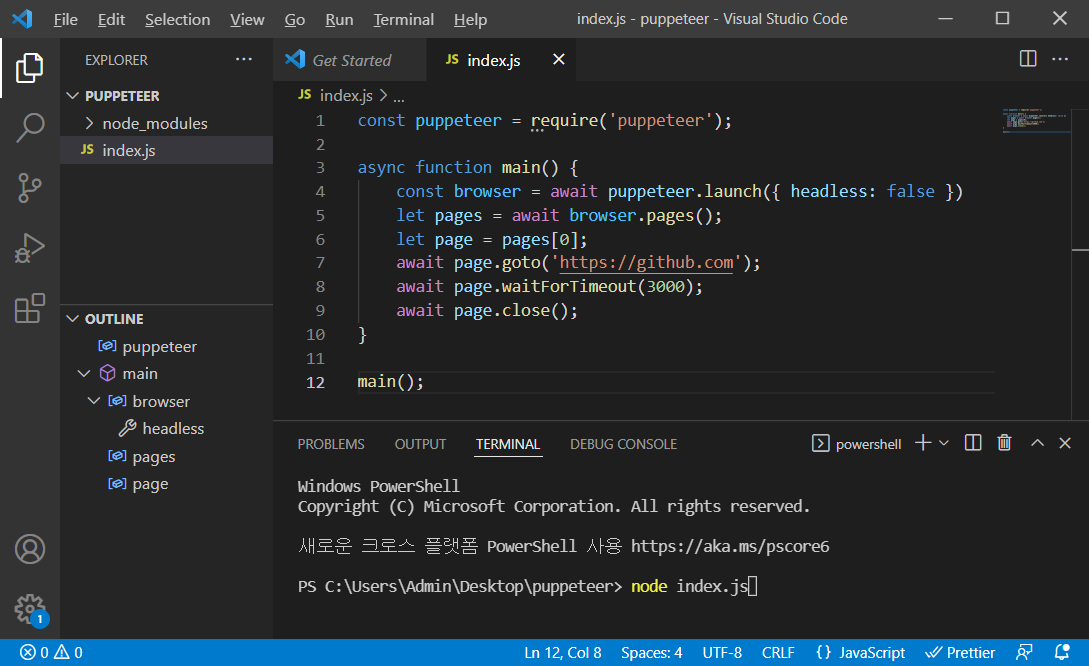
Task: Open the Search view in activity bar
Action: [29, 128]
